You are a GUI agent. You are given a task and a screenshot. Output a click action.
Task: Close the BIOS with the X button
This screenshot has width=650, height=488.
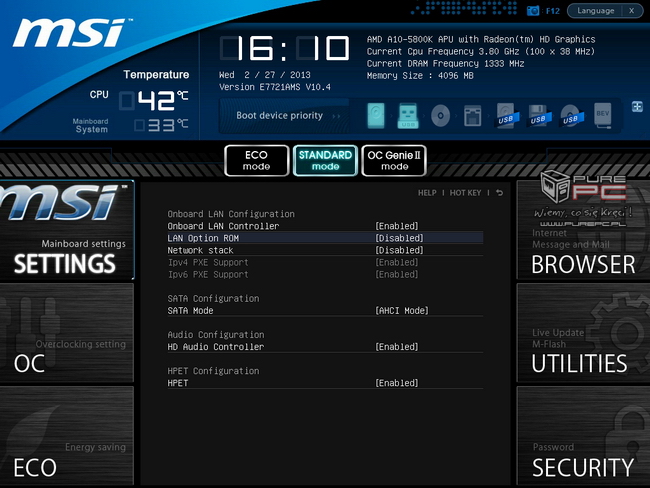[631, 11]
